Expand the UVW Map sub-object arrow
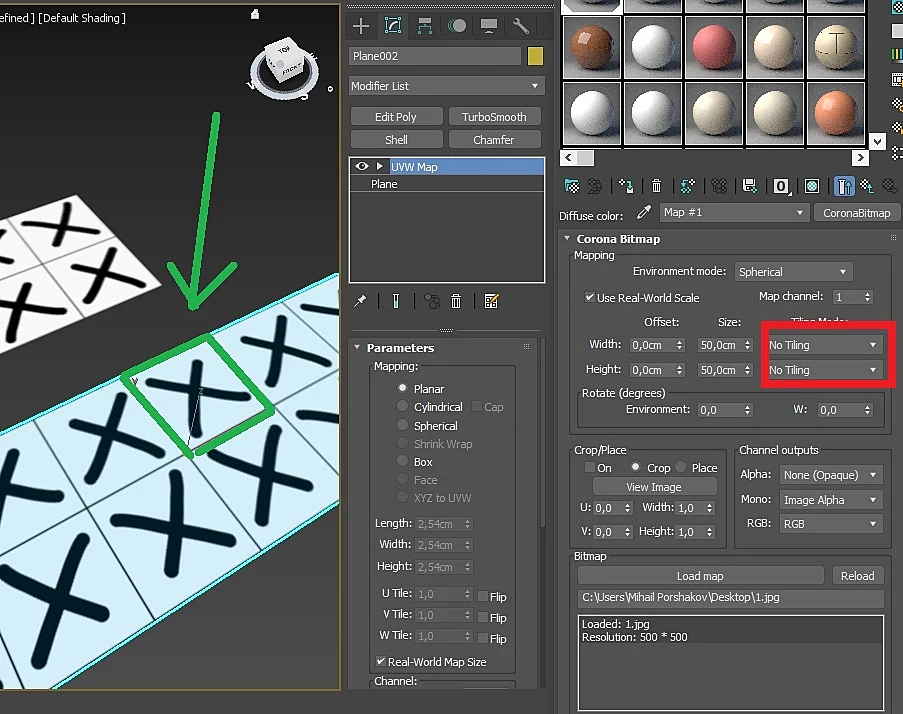Screen dimensions: 903x714 pos(380,166)
